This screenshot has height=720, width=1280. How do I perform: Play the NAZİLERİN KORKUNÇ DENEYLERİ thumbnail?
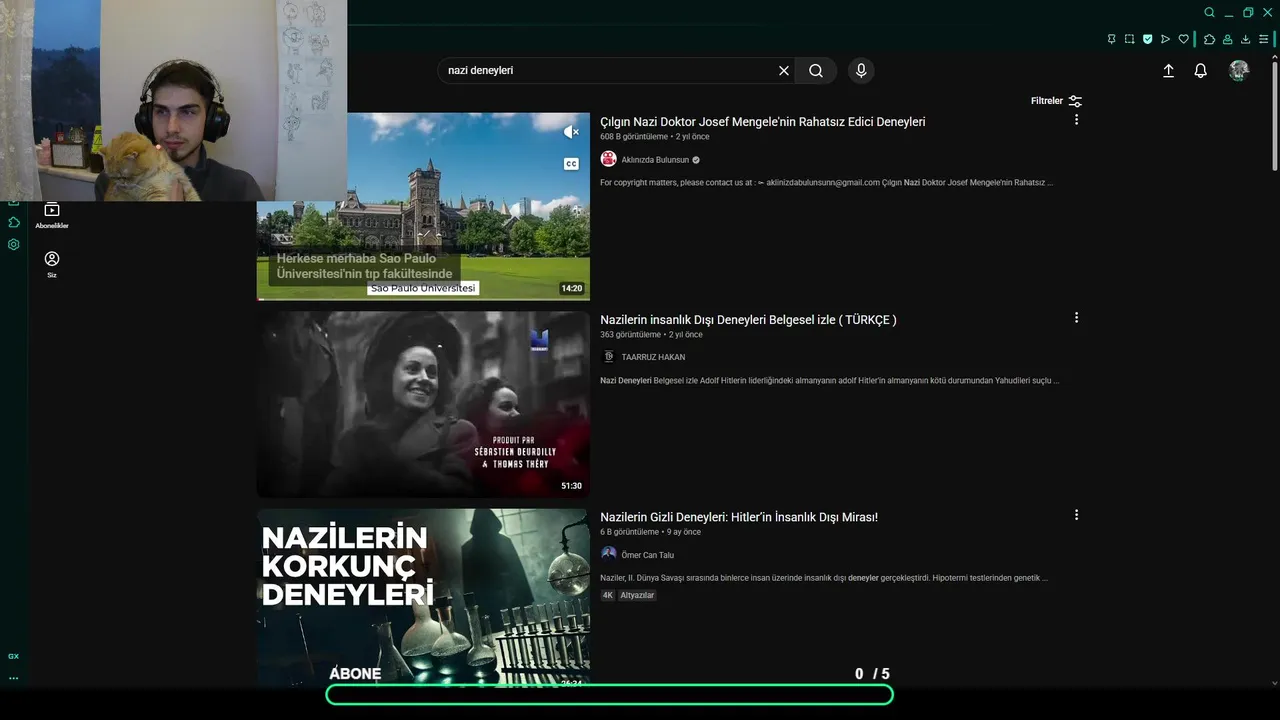click(423, 597)
